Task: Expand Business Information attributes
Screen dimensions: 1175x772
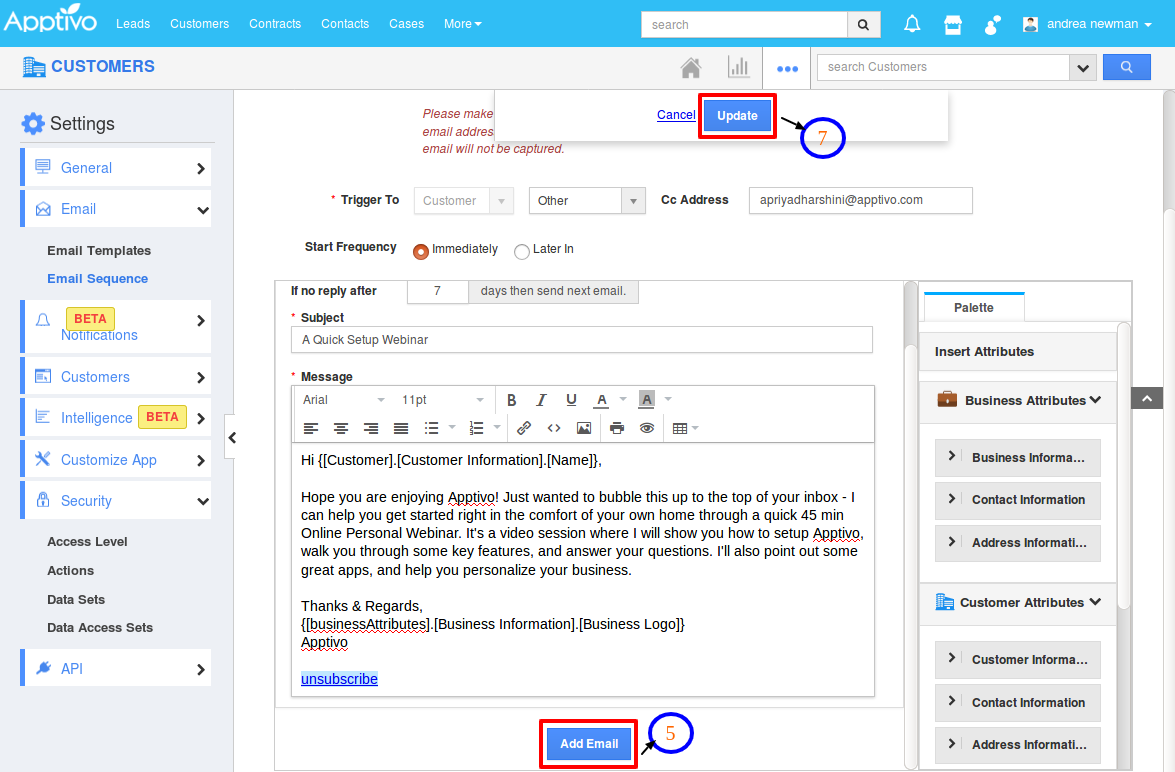Action: click(1018, 458)
